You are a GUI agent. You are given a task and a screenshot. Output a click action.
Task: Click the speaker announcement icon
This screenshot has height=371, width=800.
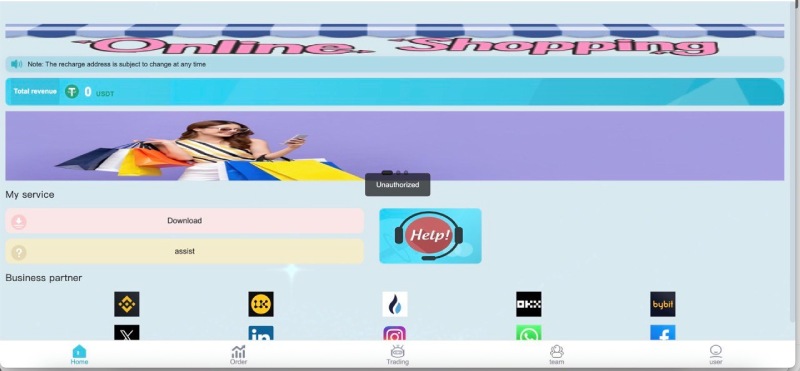16,64
